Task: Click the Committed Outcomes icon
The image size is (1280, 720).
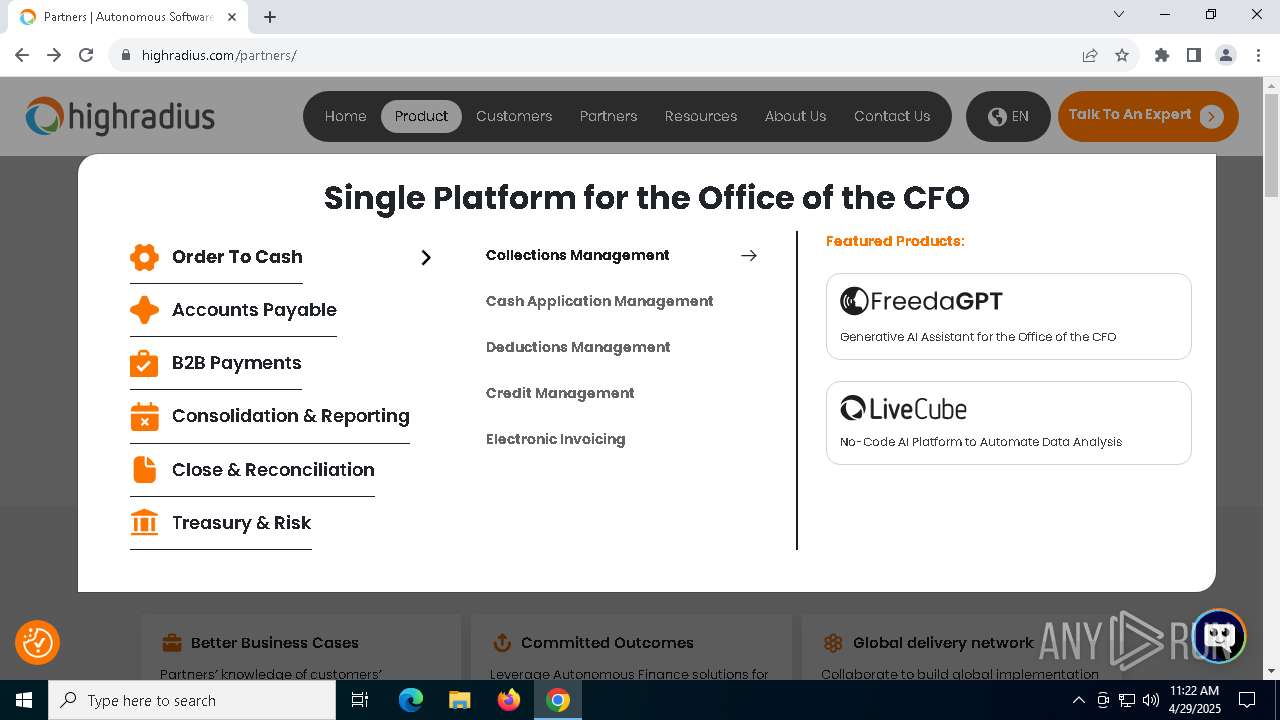Action: [x=502, y=642]
